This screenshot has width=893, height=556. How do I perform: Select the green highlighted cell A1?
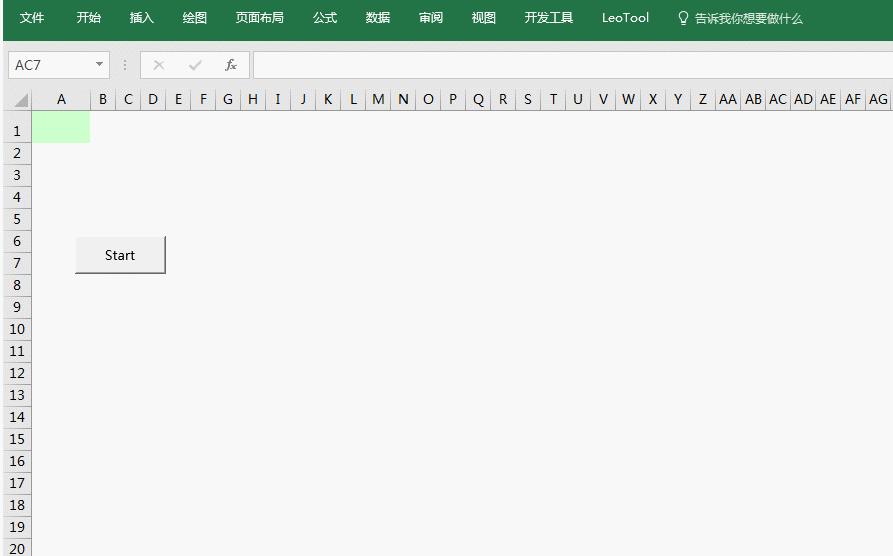(61, 127)
